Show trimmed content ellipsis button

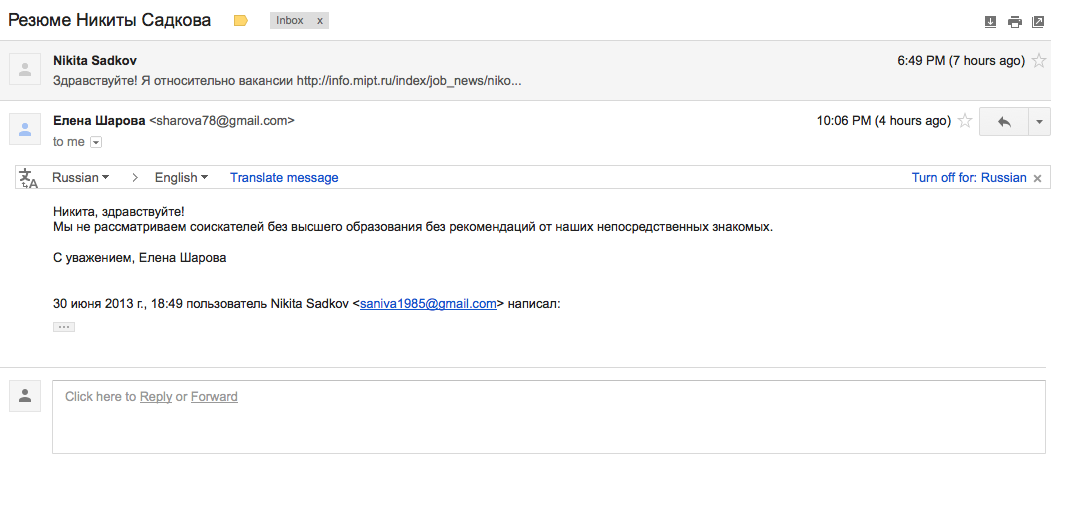[x=64, y=327]
